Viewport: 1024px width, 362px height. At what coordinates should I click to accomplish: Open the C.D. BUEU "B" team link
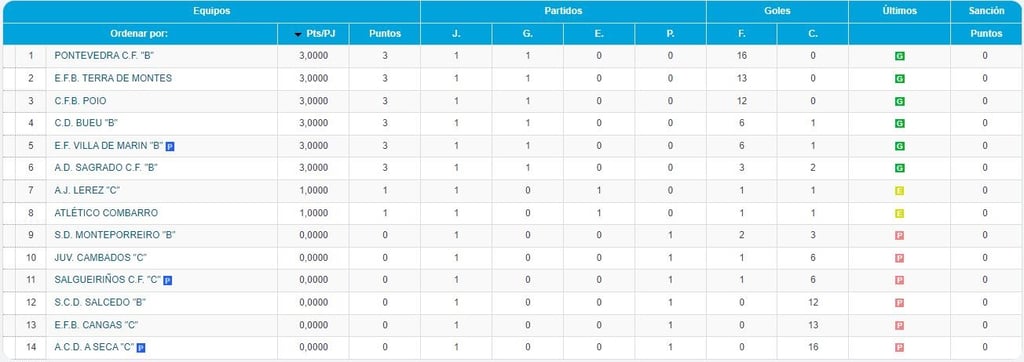tap(86, 123)
